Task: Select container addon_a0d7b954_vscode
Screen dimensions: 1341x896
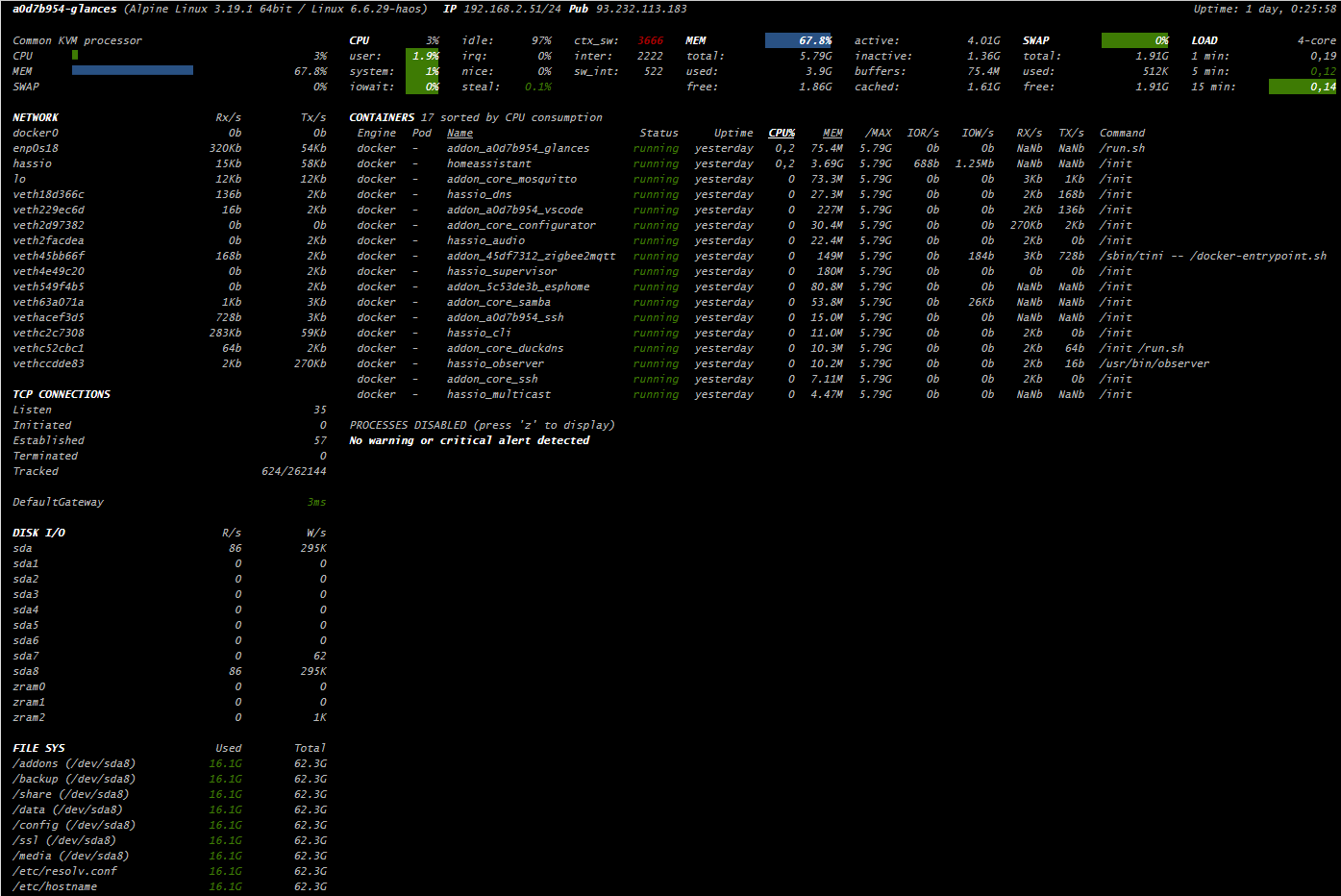Action: [x=514, y=210]
